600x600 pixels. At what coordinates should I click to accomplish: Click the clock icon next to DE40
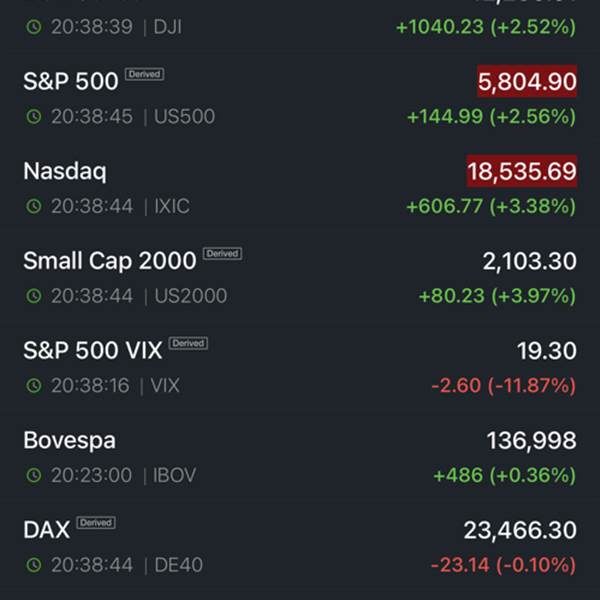[34, 565]
